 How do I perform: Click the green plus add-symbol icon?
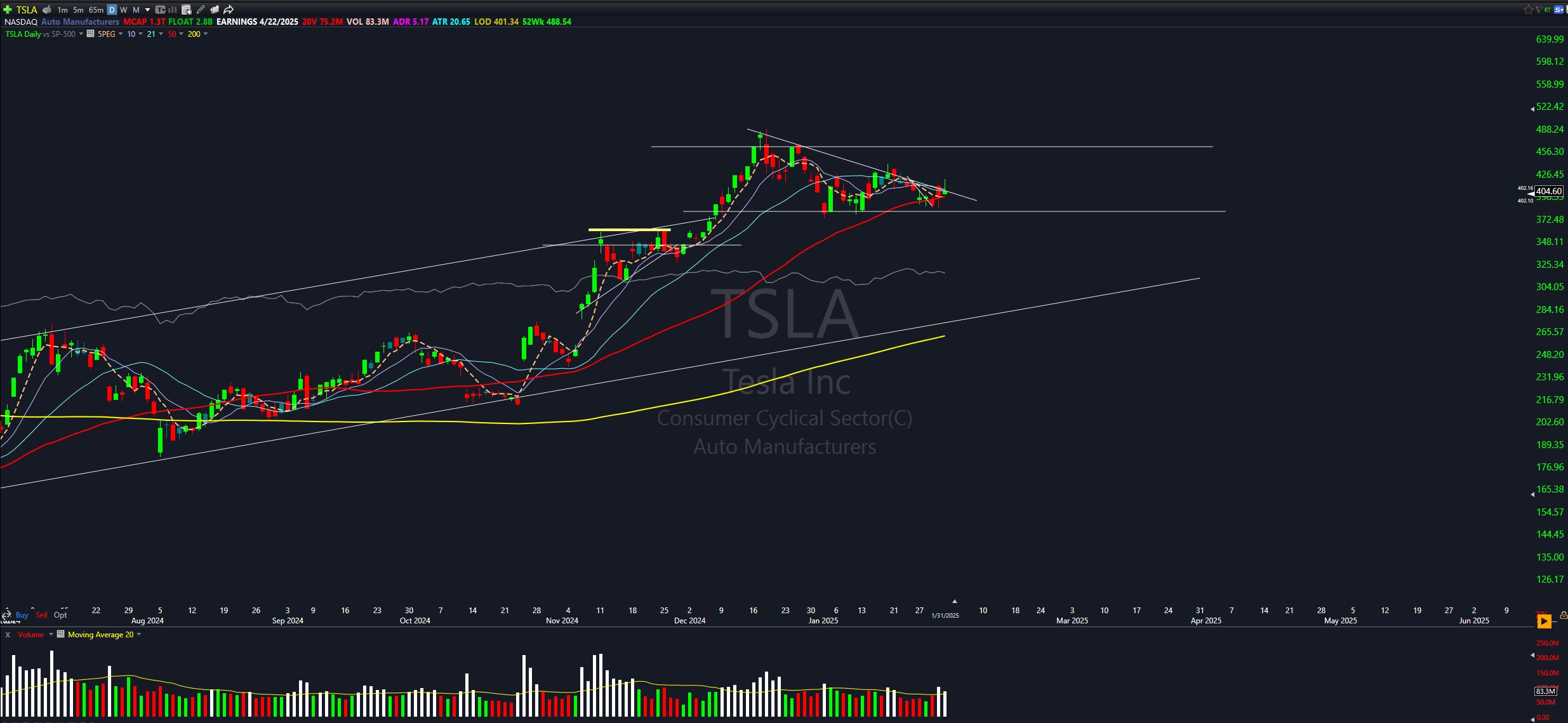tap(8, 10)
